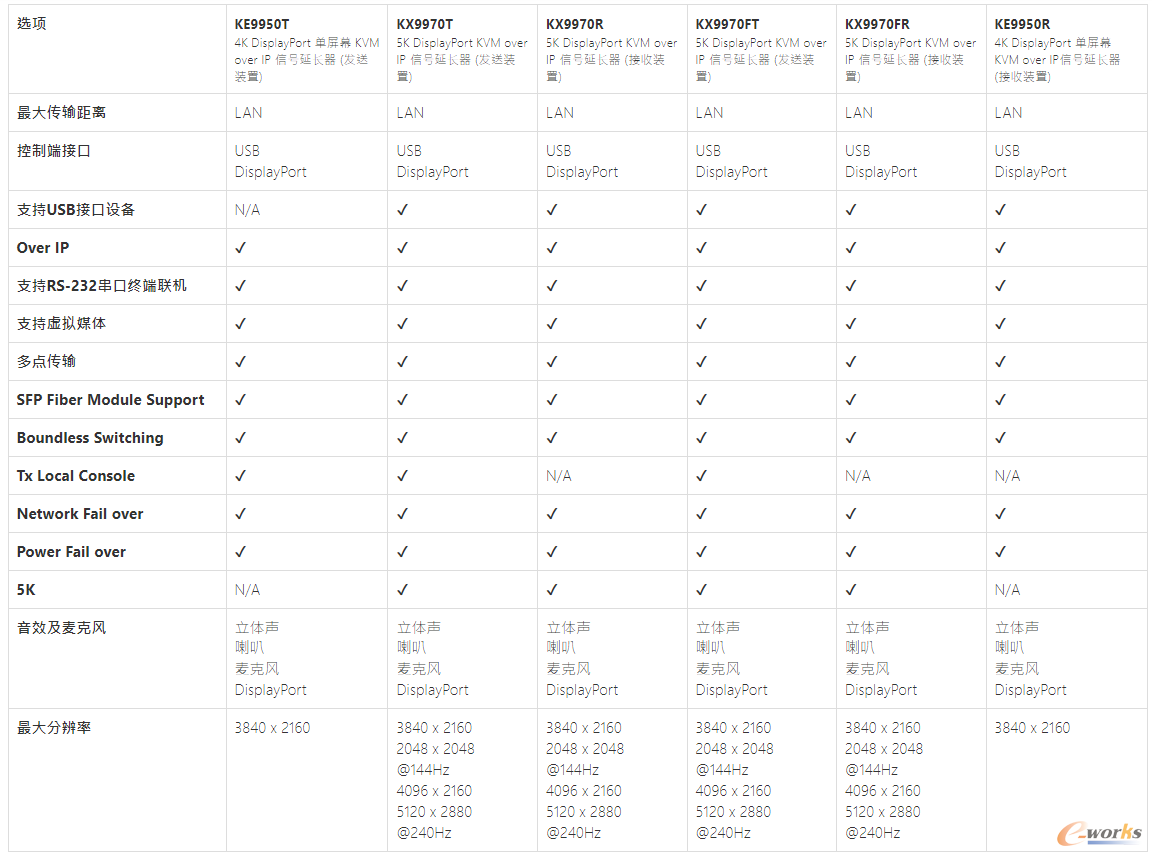
Task: Click KX9970FT checkmark in Network Fail over row
Action: (x=702, y=514)
